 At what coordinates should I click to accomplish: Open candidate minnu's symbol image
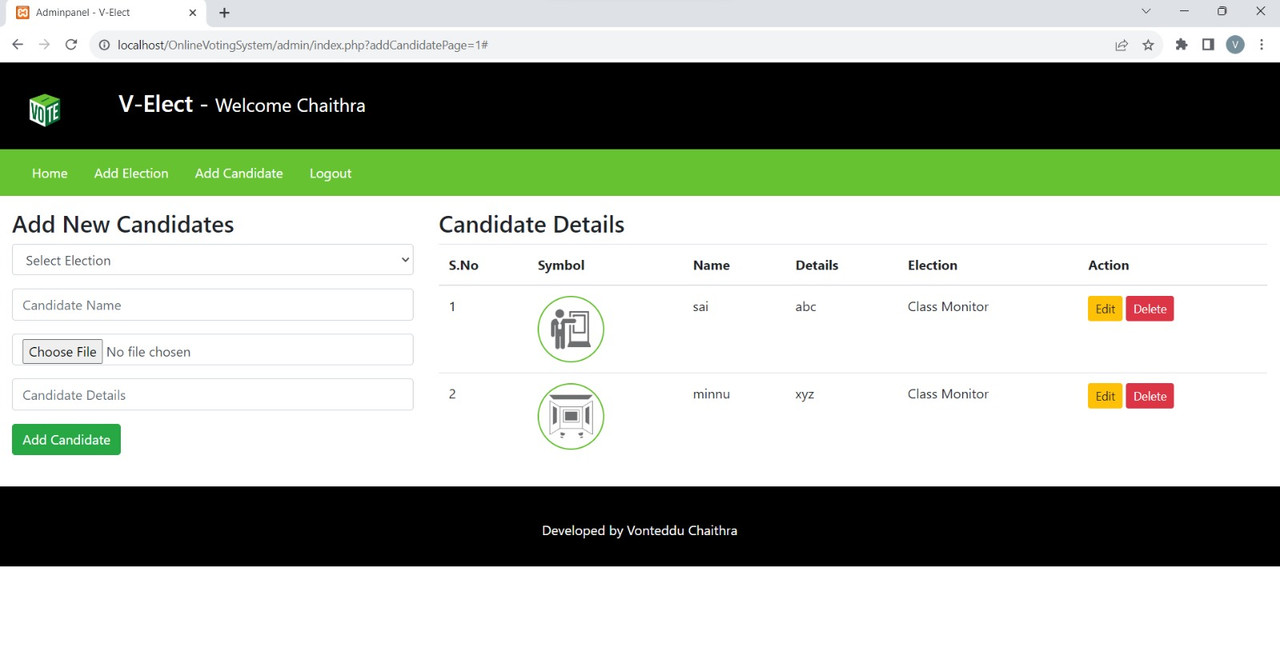pyautogui.click(x=570, y=416)
